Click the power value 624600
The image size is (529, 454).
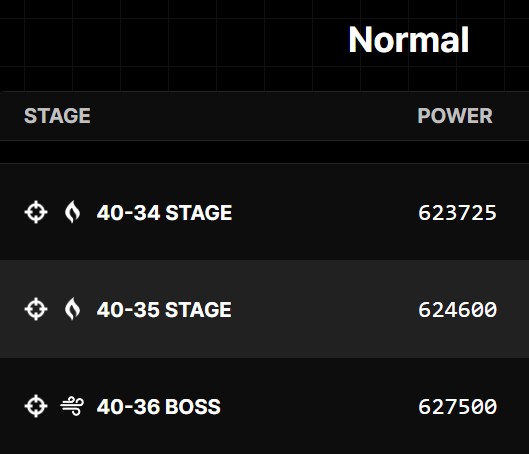[x=457, y=310]
